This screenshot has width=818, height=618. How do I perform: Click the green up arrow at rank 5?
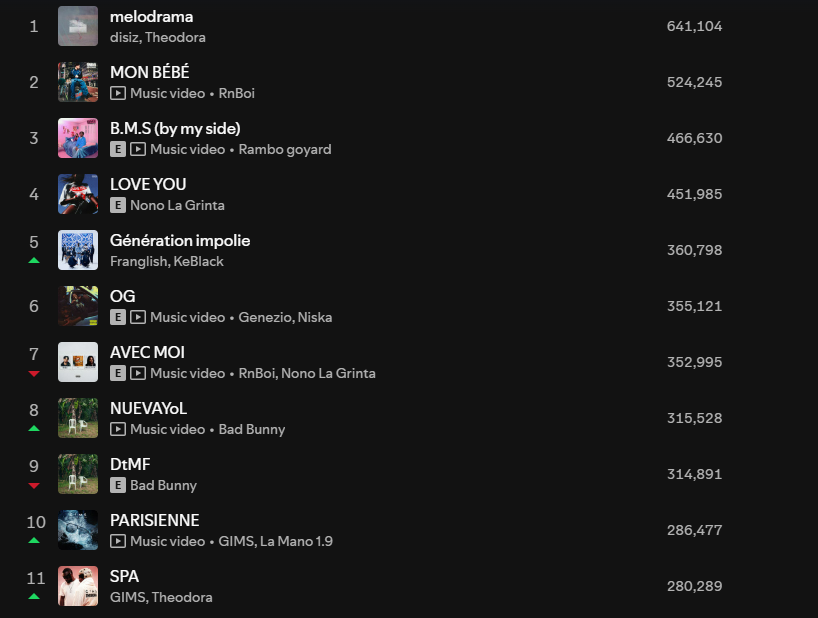(x=34, y=260)
